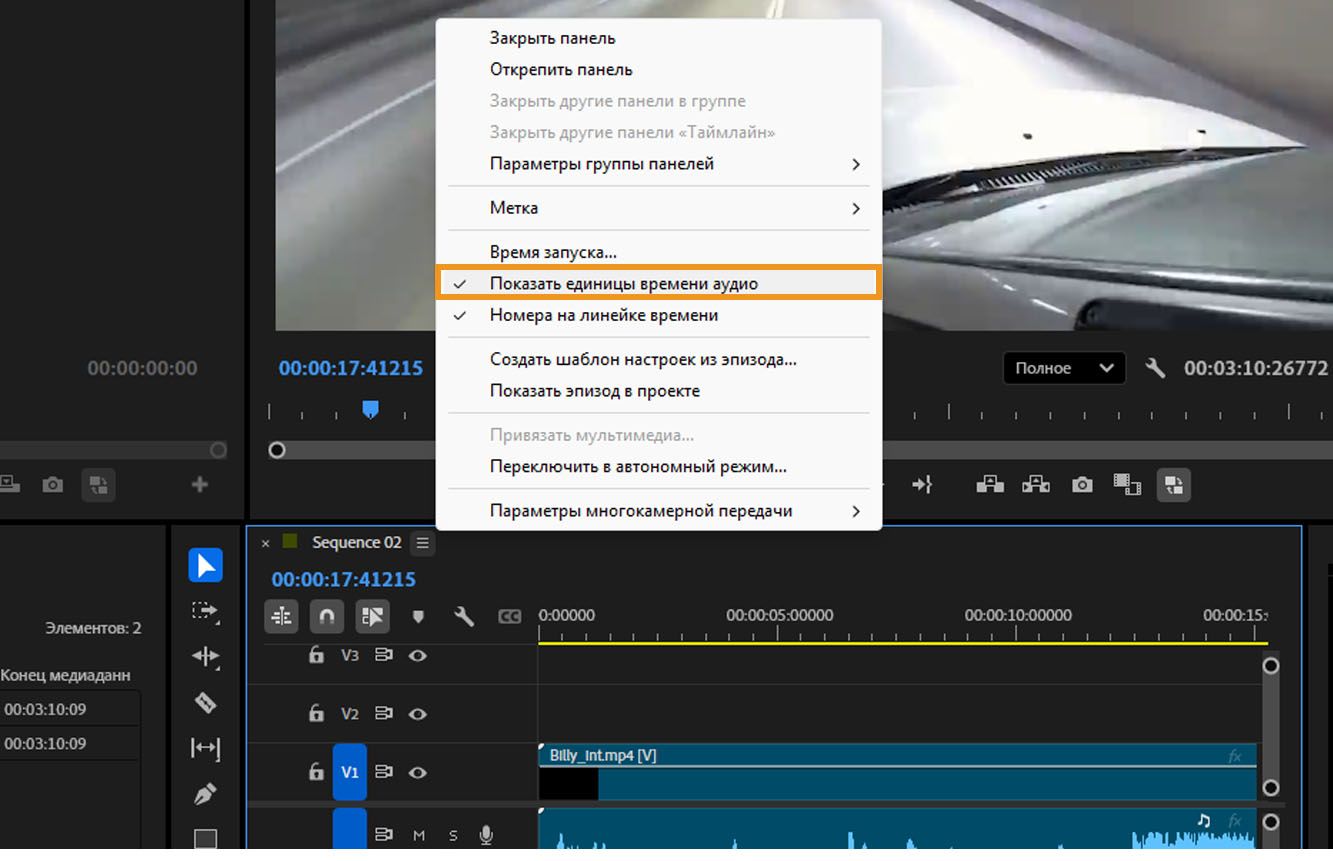Open timeline display settings wrench
Screen dimensions: 1333x861
463,617
